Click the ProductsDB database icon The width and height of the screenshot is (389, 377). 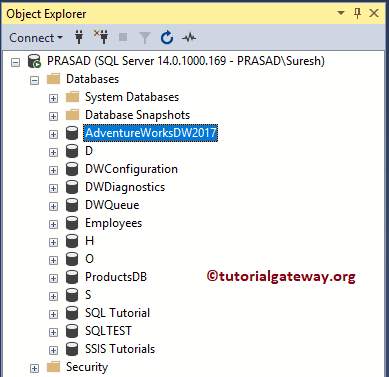click(x=72, y=277)
